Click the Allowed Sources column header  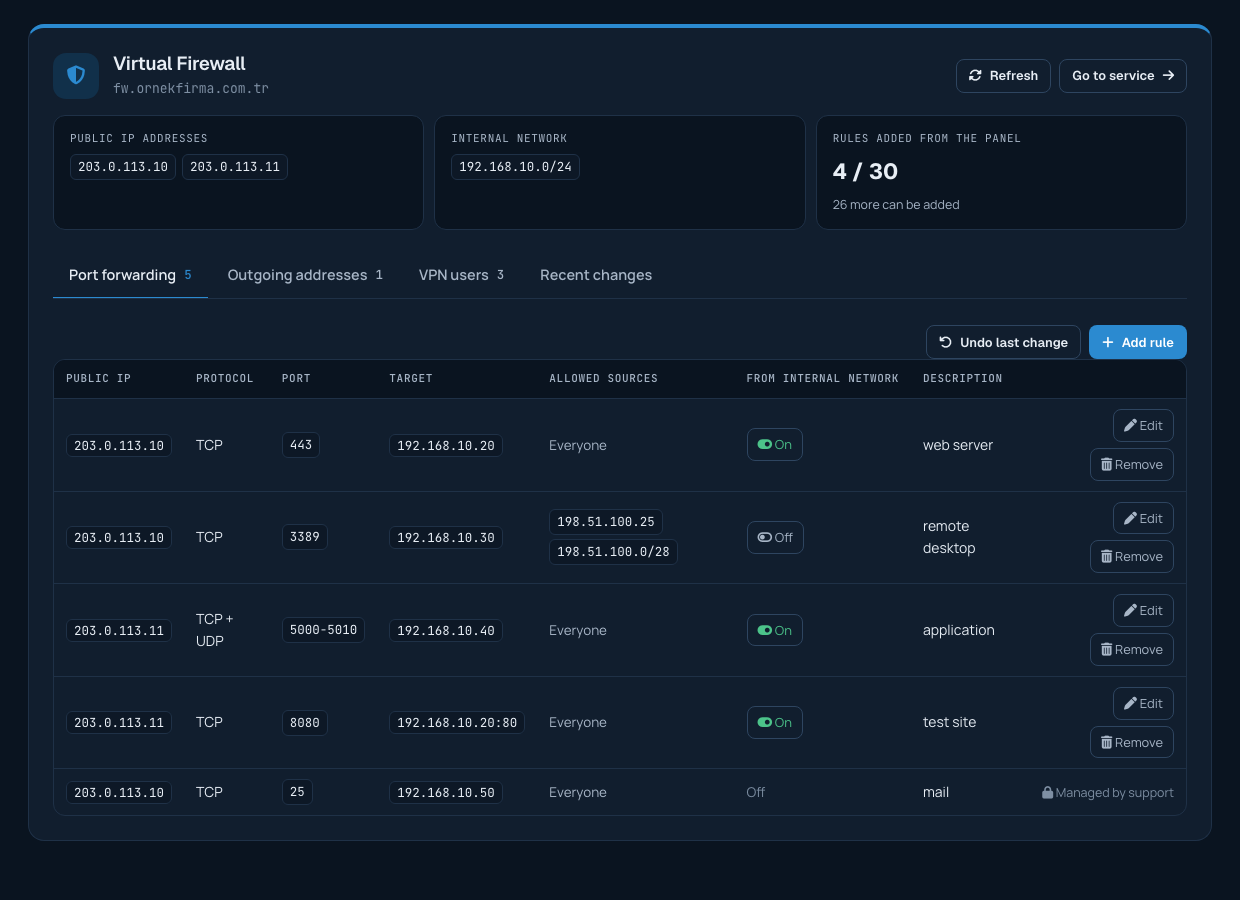603,379
